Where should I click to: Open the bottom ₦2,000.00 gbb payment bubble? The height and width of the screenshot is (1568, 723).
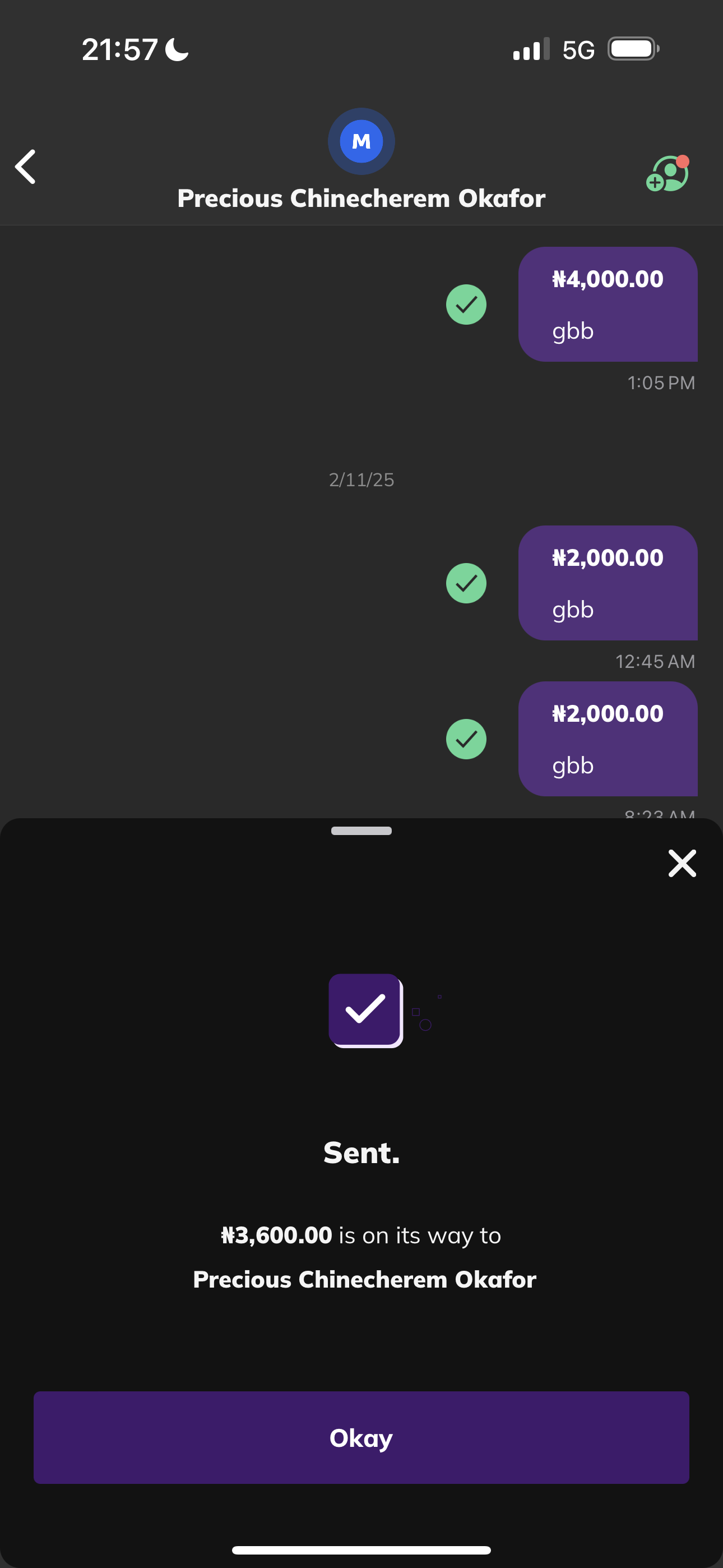click(x=608, y=739)
